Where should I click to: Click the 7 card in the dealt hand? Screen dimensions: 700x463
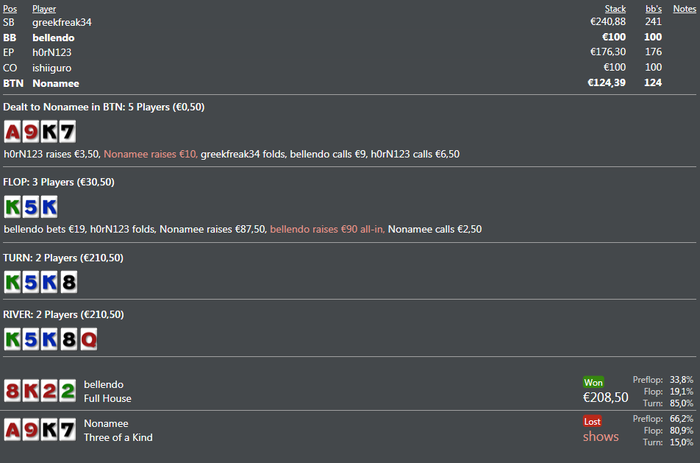(x=67, y=131)
